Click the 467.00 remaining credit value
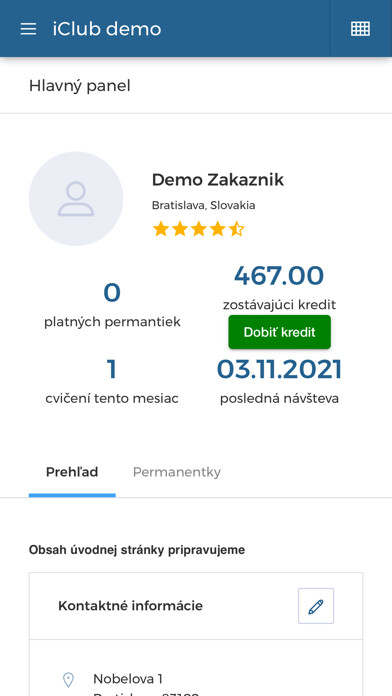Viewport: 392px width, 696px height. point(279,276)
